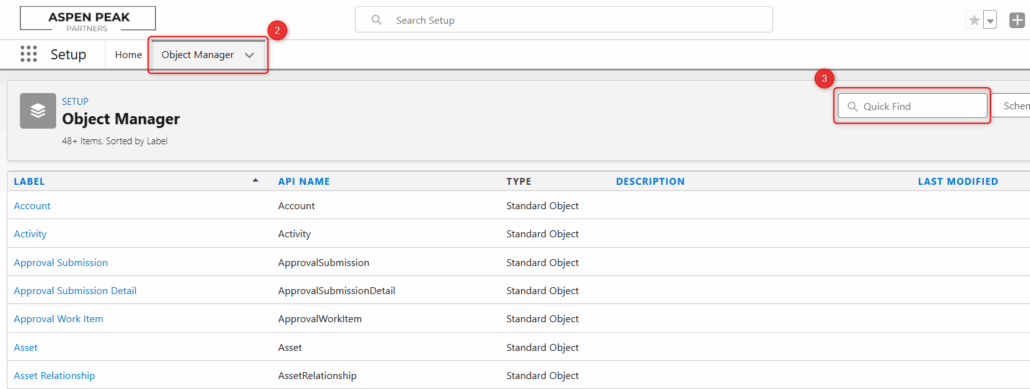Click the global actions plus icon
1030x389 pixels.
click(1017, 20)
